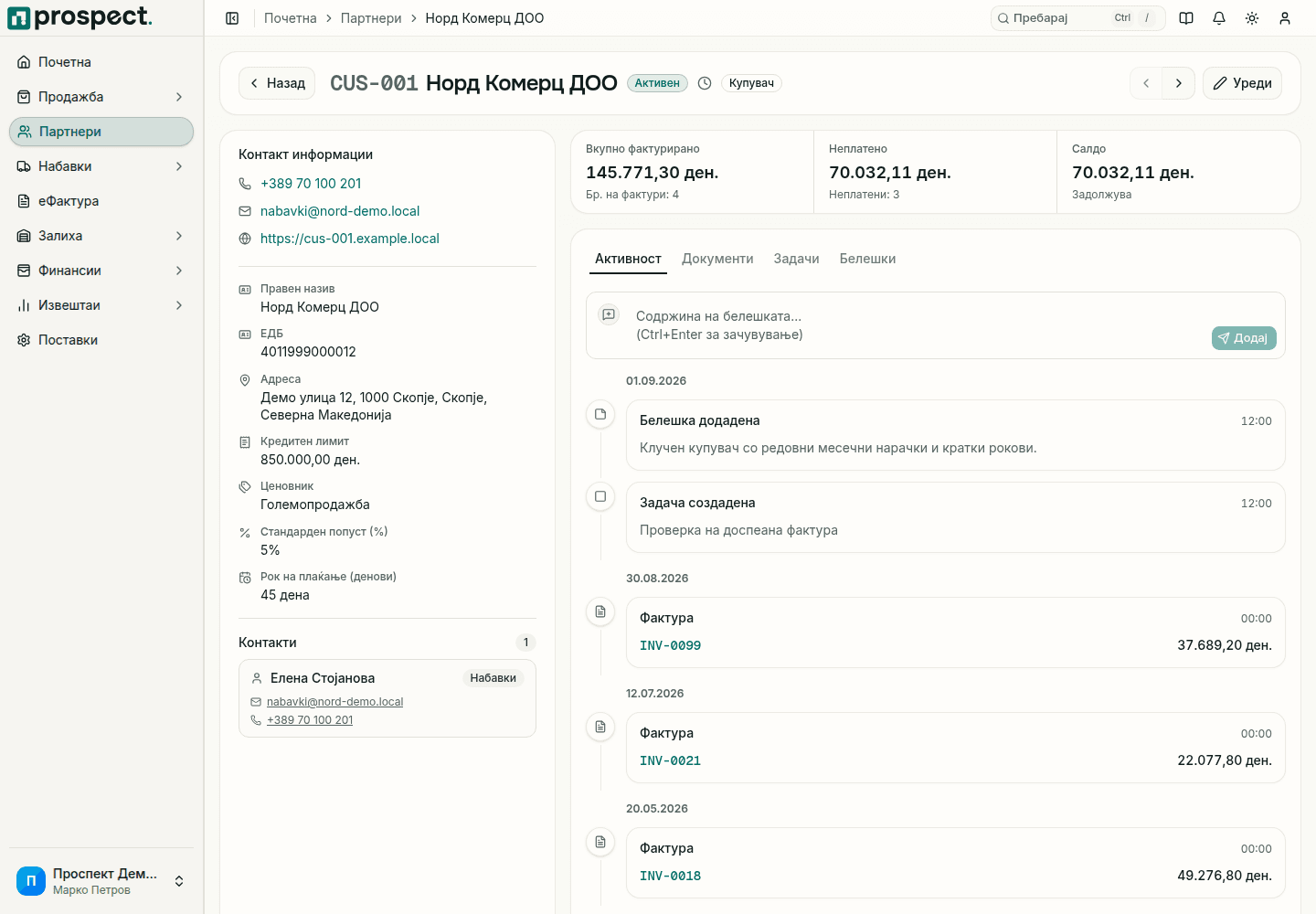Click the Назад back button

(277, 83)
